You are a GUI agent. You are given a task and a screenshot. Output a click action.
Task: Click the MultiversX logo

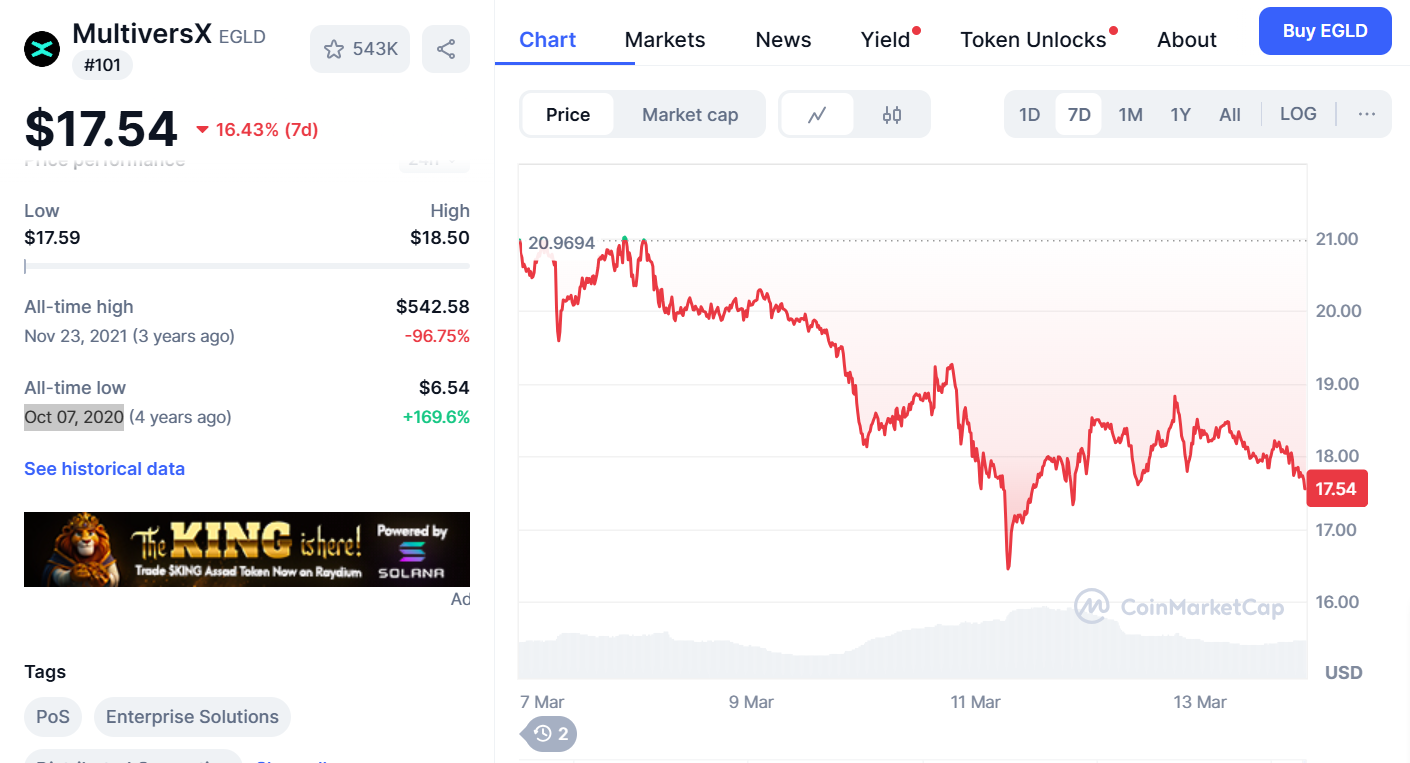(41, 48)
